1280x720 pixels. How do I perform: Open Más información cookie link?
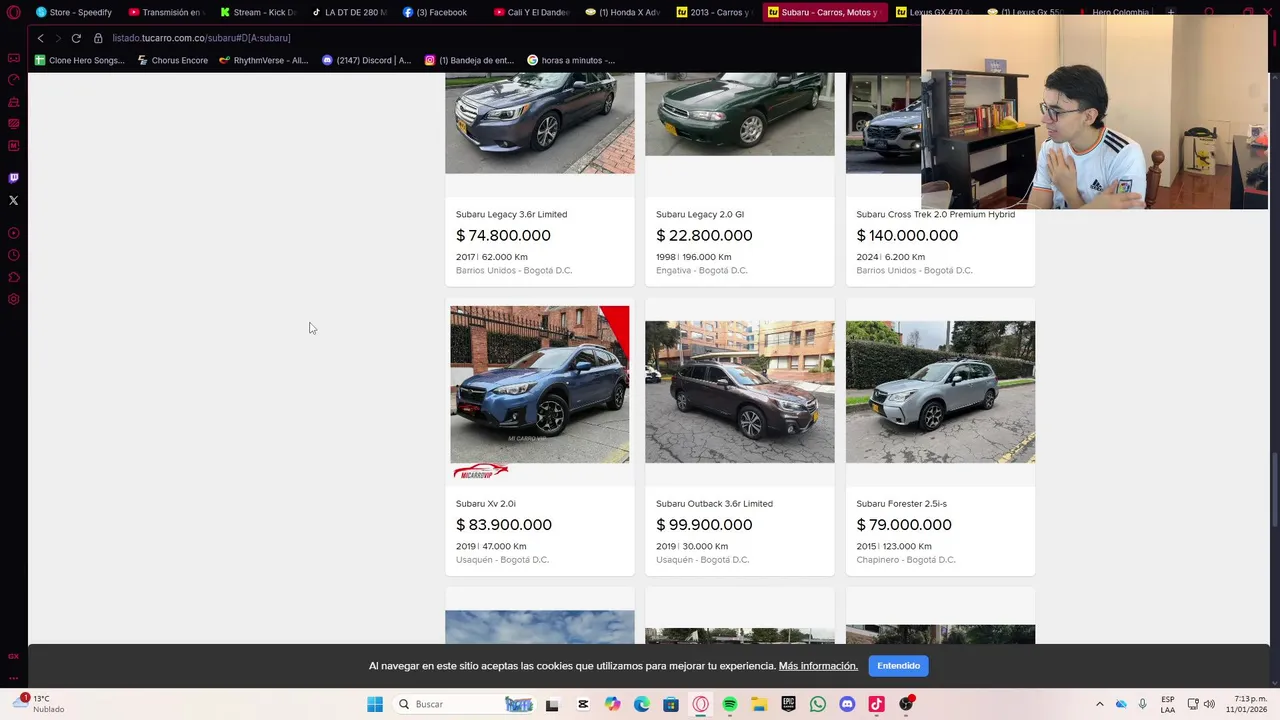(x=818, y=666)
